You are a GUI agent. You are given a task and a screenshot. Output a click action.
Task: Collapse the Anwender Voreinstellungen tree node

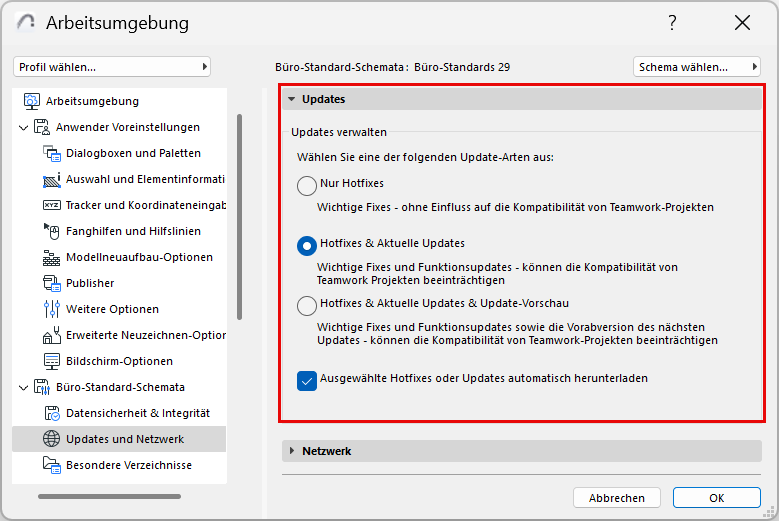(x=24, y=127)
